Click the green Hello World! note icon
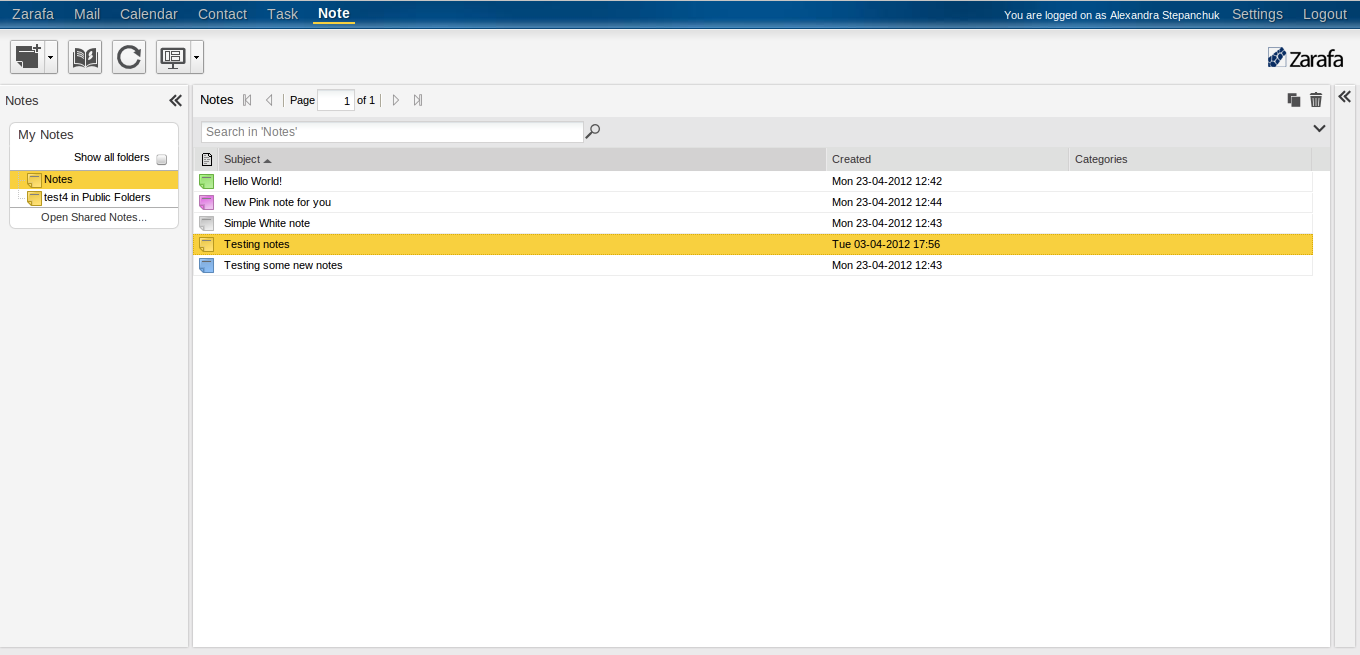The height and width of the screenshot is (655, 1360). click(x=207, y=181)
